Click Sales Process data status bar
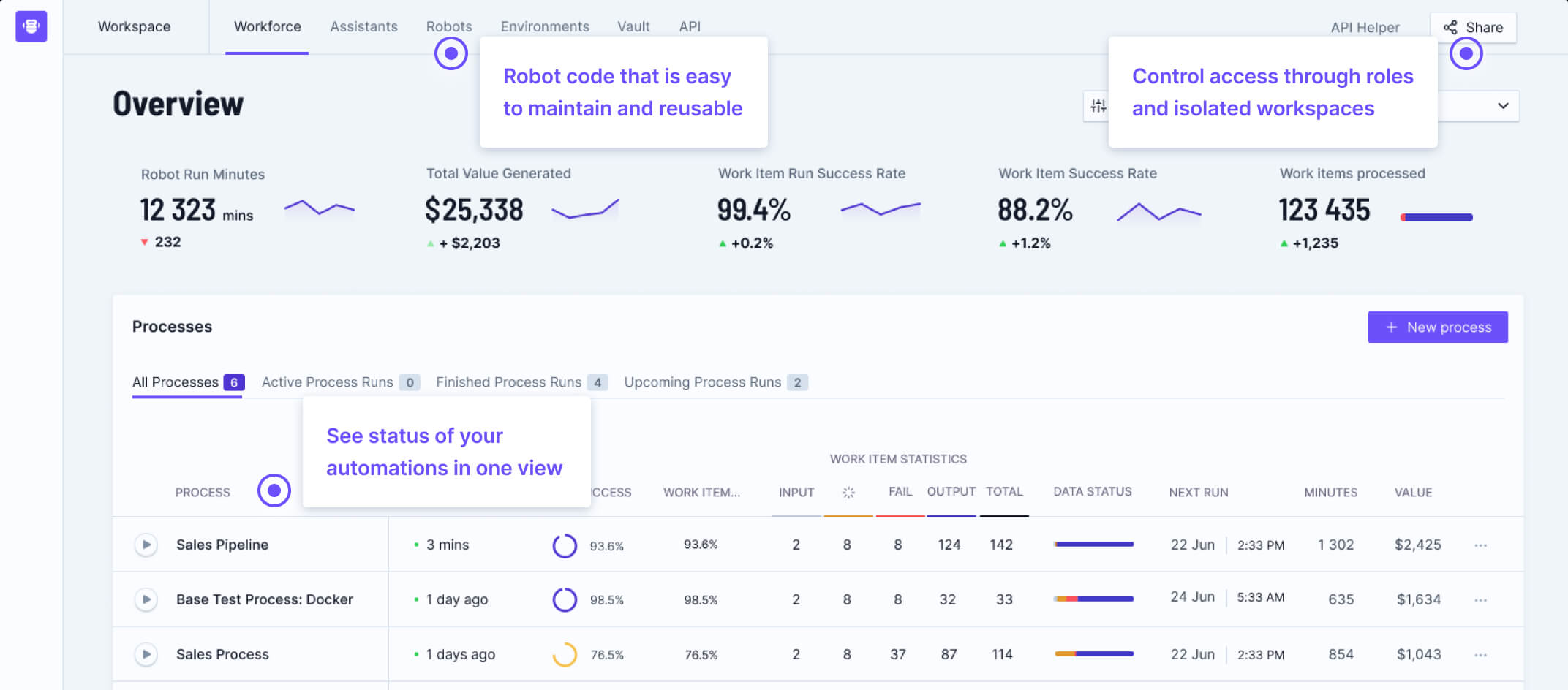The image size is (1568, 690). click(1094, 654)
